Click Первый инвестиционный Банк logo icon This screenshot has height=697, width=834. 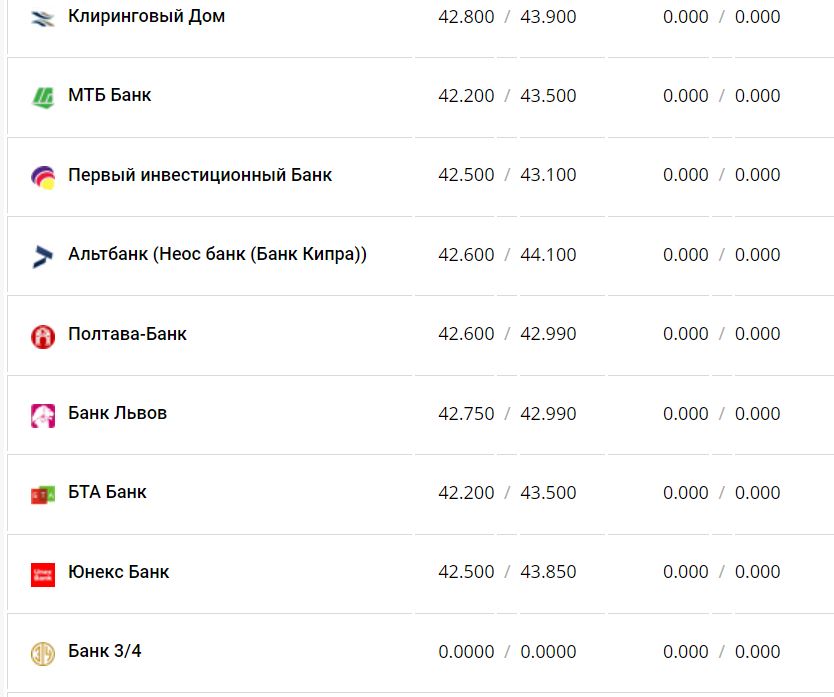click(43, 177)
